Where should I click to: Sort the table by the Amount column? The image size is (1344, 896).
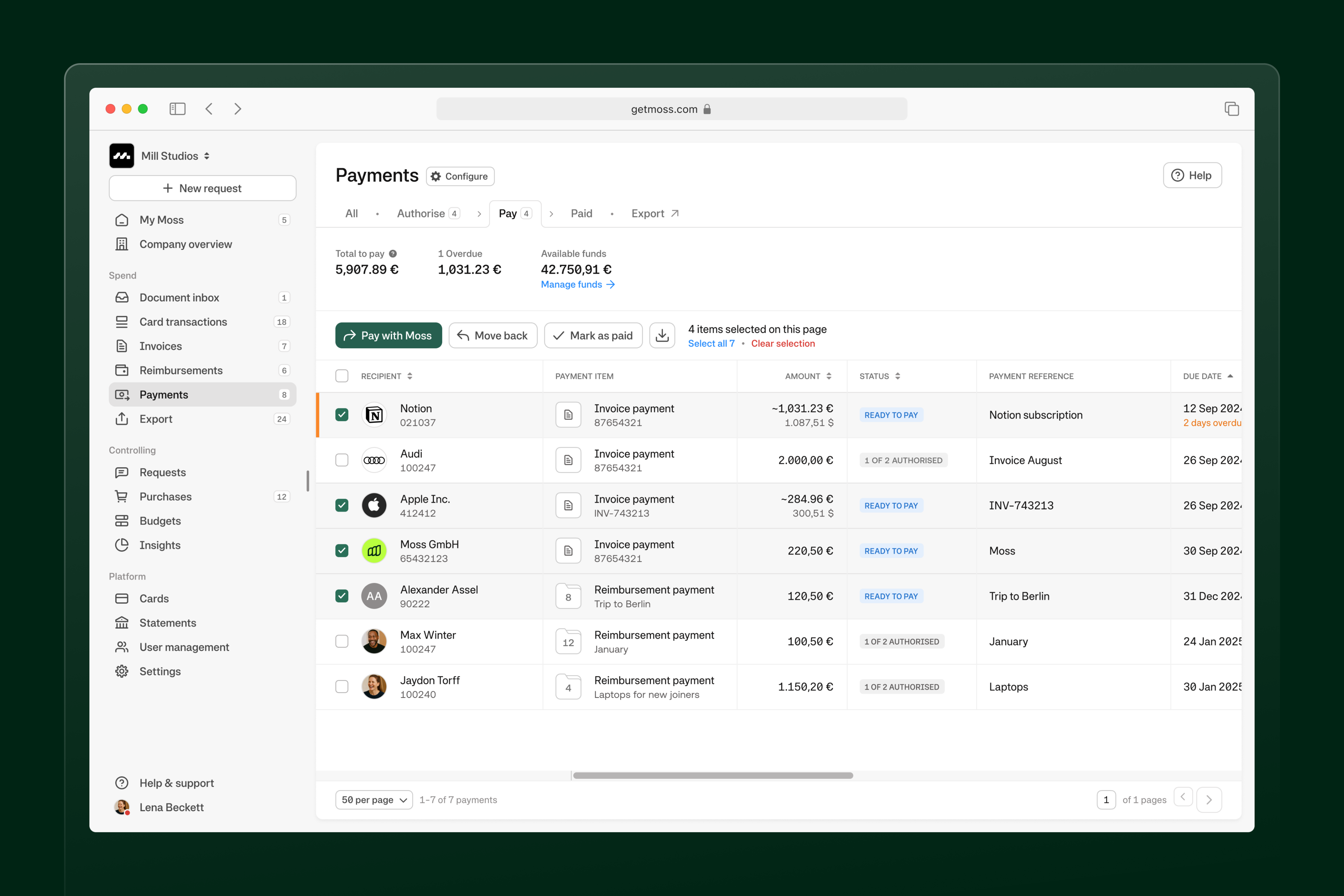[x=808, y=376]
